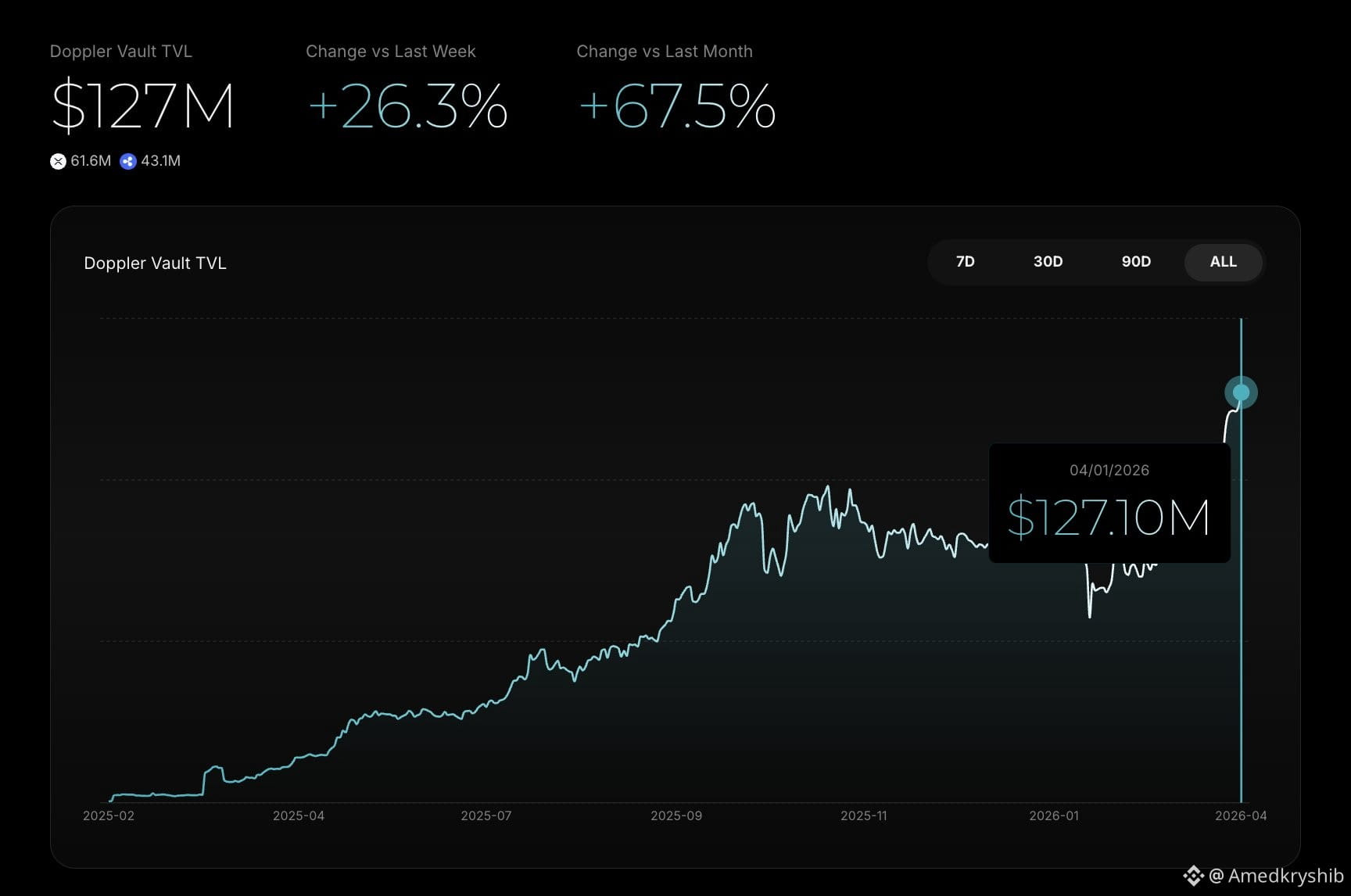The height and width of the screenshot is (896, 1351).
Task: Click the $127M headline TVL value
Action: (142, 106)
